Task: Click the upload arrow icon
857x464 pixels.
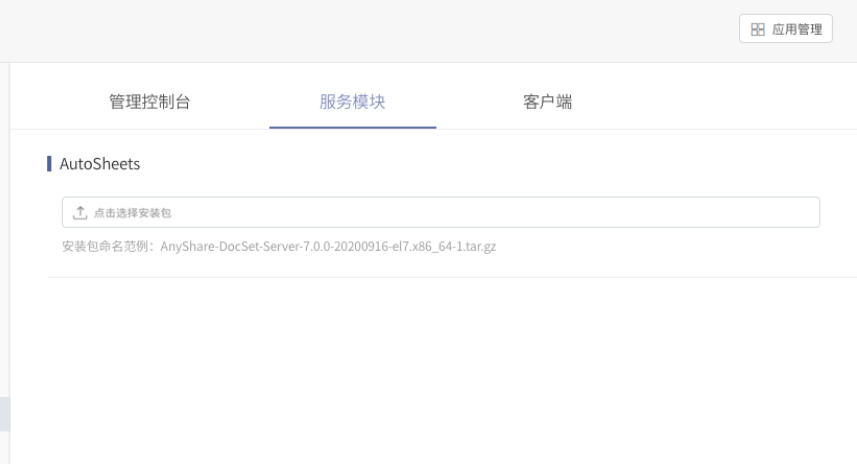Action: [80, 213]
